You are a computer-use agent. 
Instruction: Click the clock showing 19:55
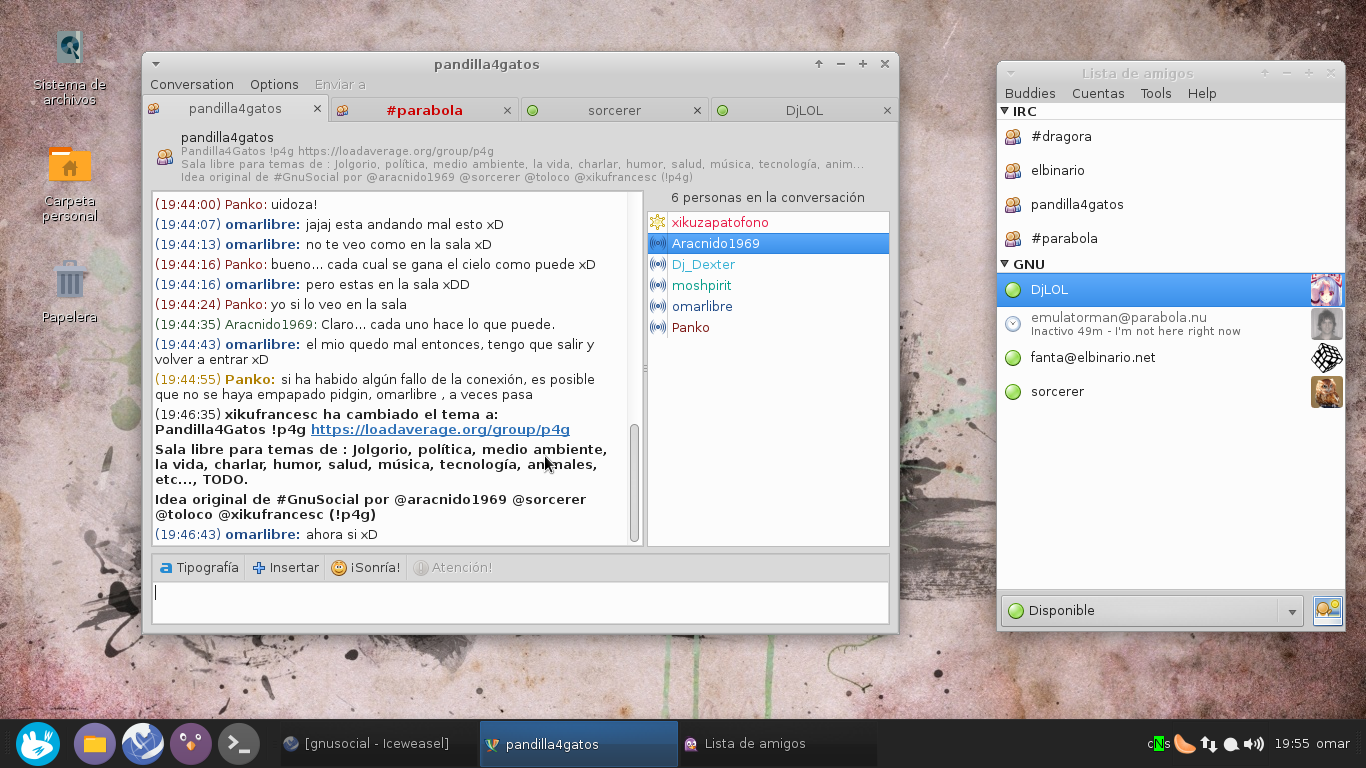pyautogui.click(x=1292, y=744)
